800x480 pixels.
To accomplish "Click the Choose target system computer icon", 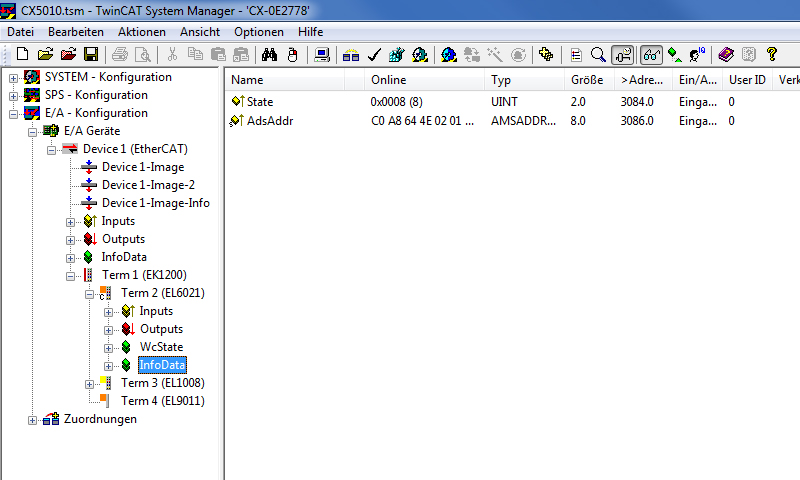I will point(322,54).
